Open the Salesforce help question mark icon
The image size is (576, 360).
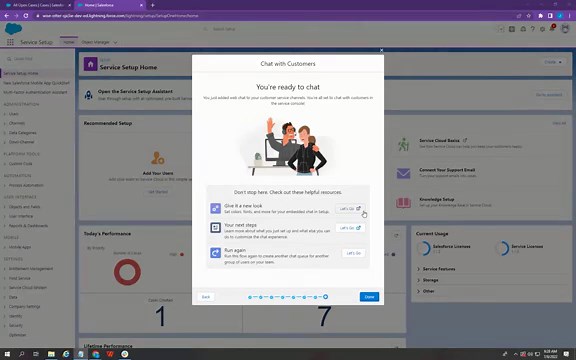click(532, 29)
